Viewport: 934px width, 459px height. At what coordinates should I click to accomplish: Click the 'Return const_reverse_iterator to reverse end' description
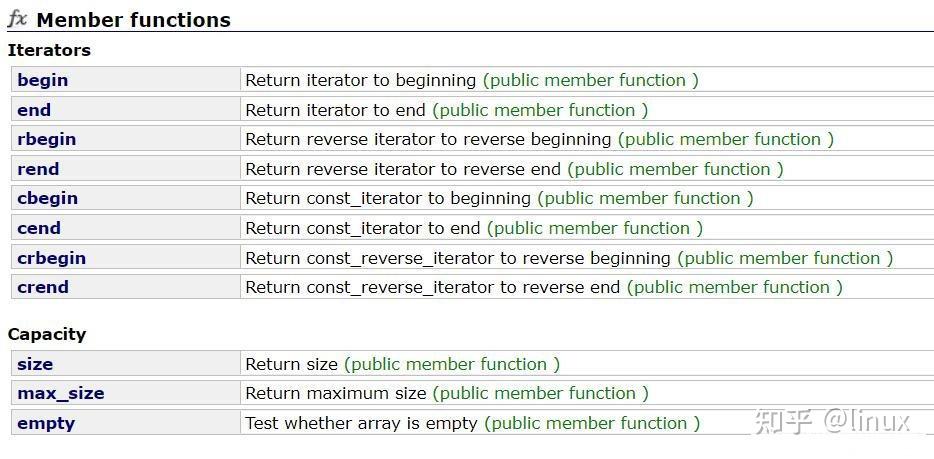point(433,287)
